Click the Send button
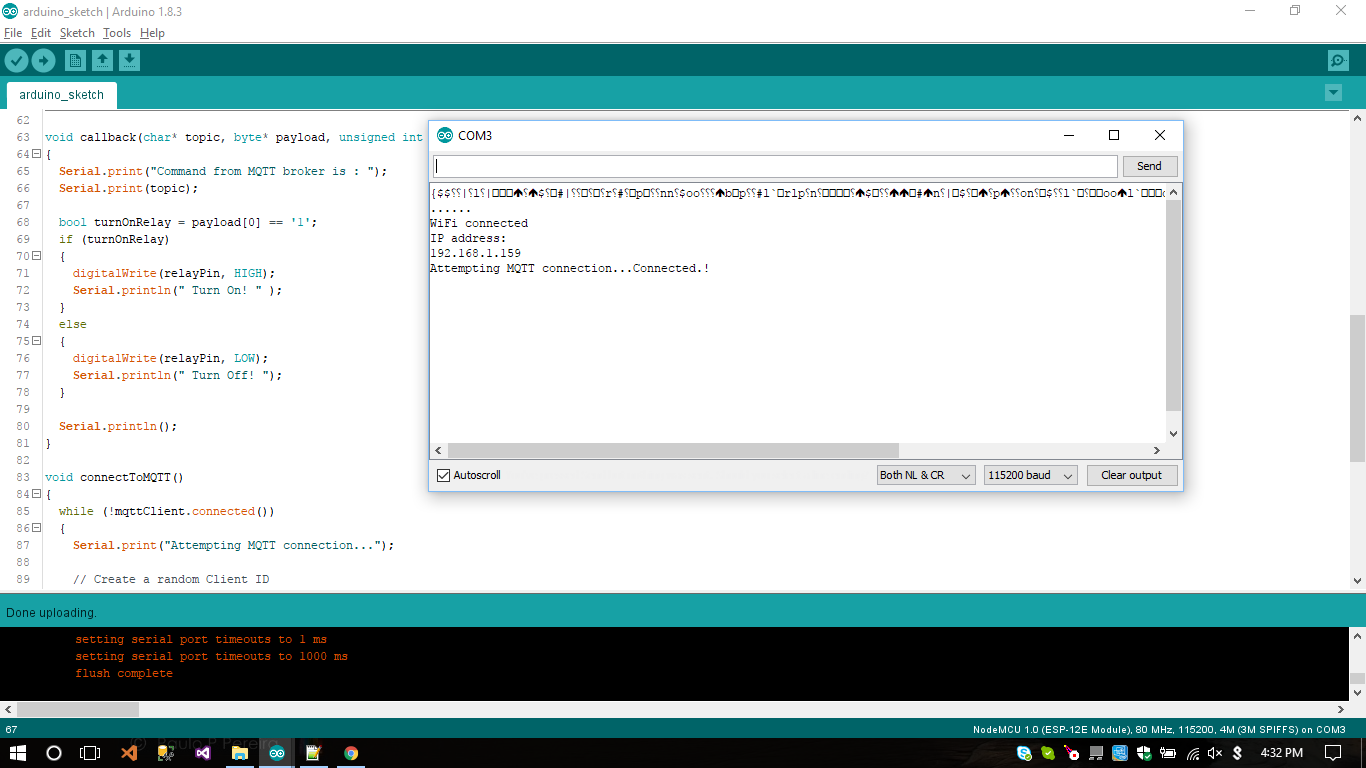The height and width of the screenshot is (768, 1366). [1149, 165]
